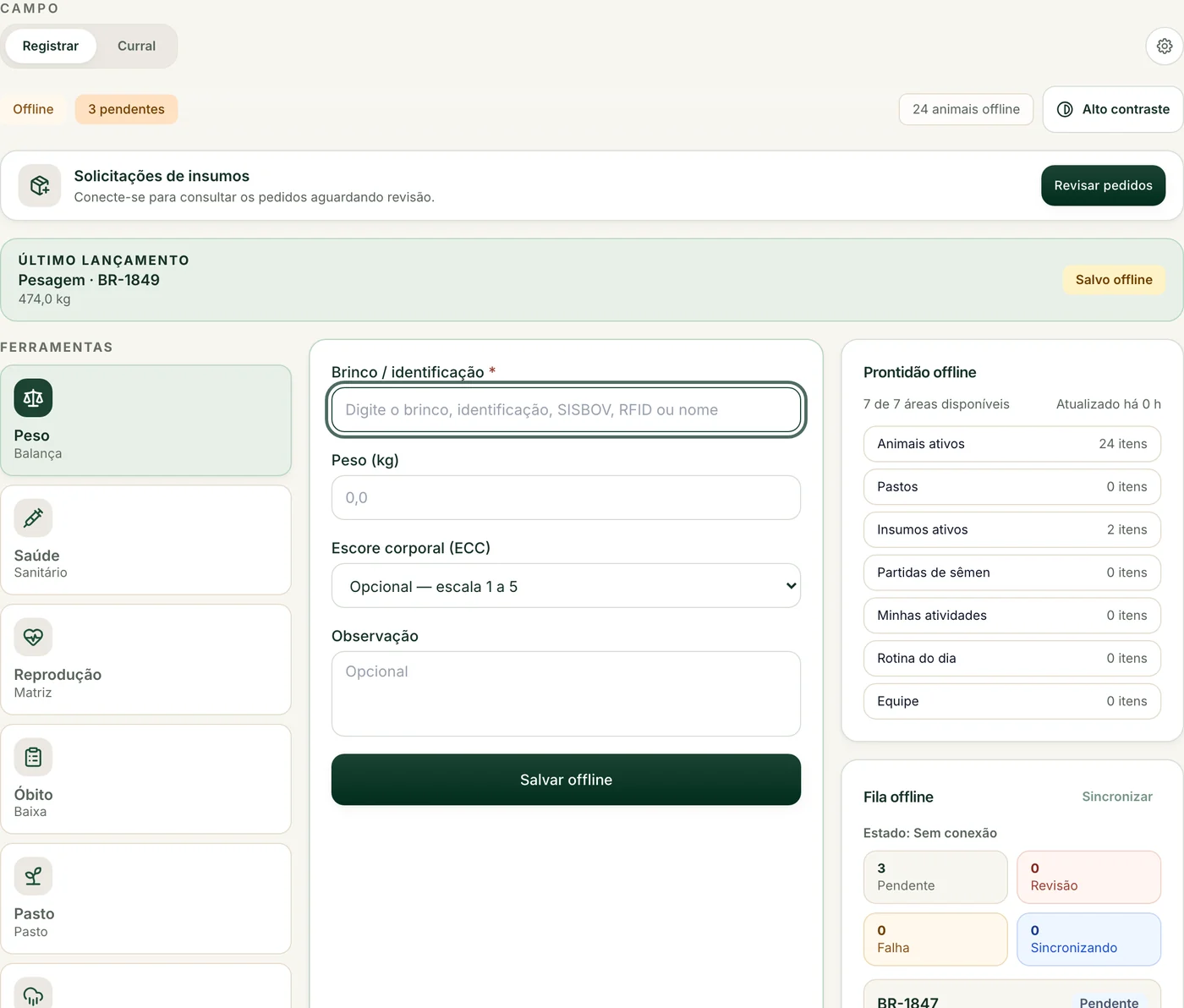Click the 24 animais offline indicator
The image size is (1184, 1008).
966,109
